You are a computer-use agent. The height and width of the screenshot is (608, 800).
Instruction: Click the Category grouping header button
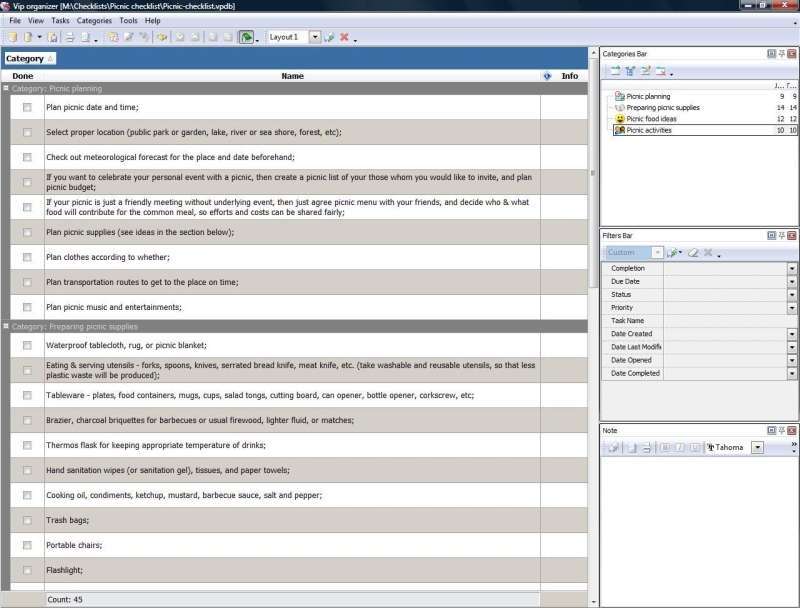point(29,58)
